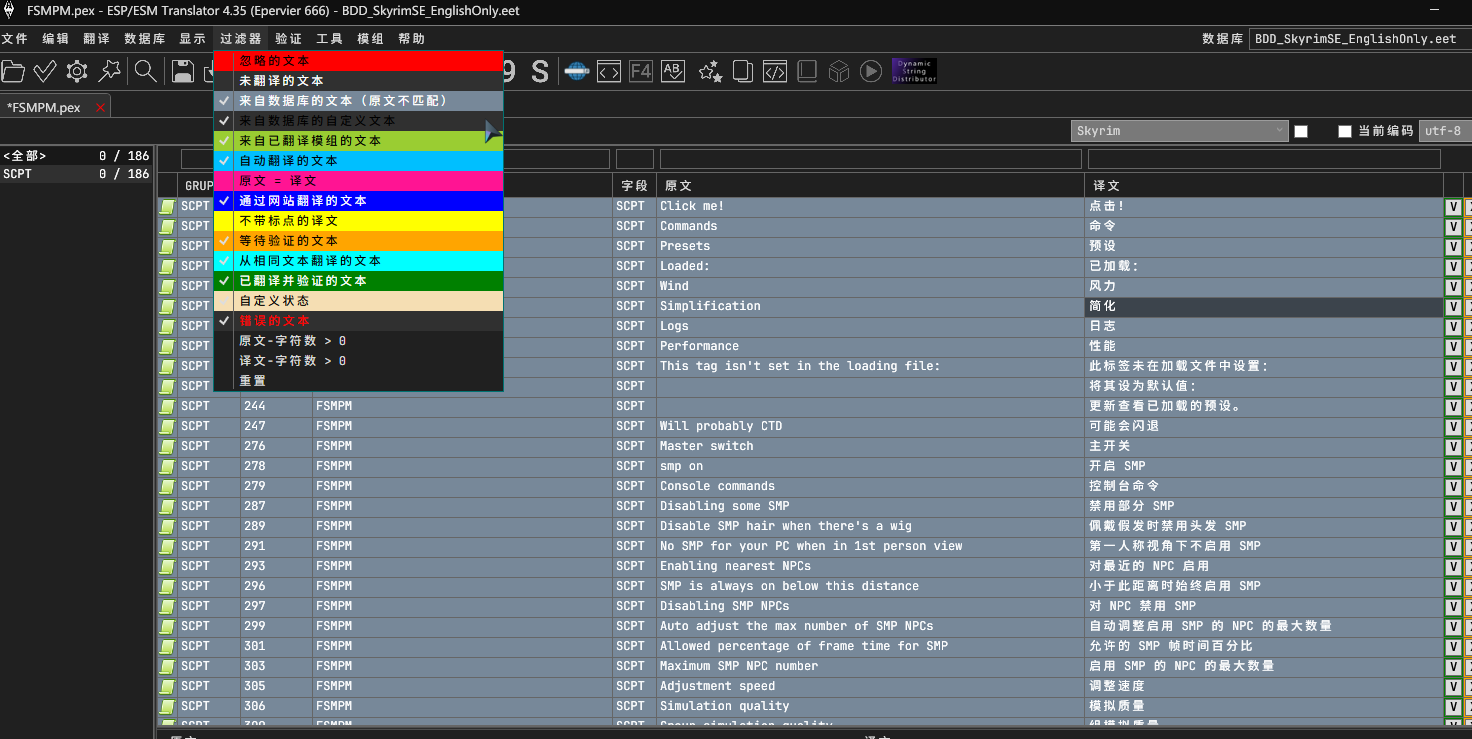
Task: Focus the 译文 column filter input
Action: (x=1264, y=159)
